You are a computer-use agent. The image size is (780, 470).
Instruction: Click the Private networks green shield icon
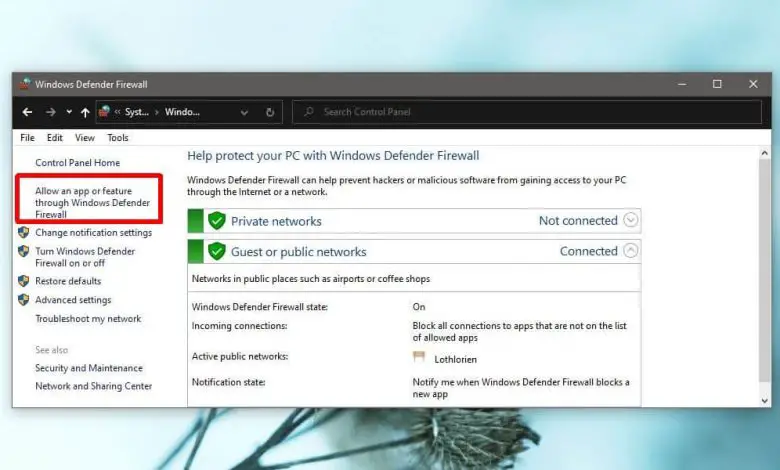point(217,221)
